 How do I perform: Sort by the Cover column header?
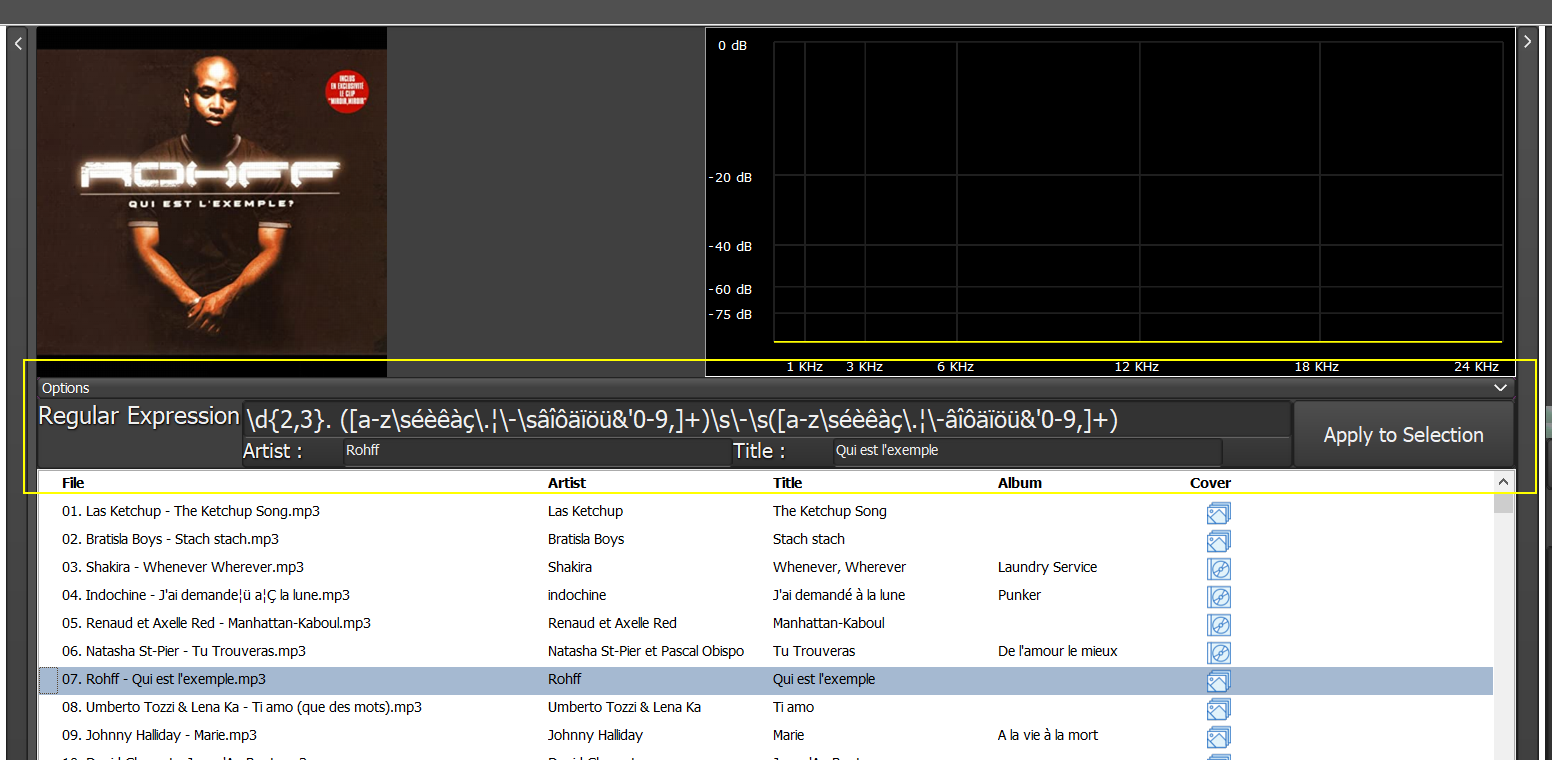tap(1210, 483)
